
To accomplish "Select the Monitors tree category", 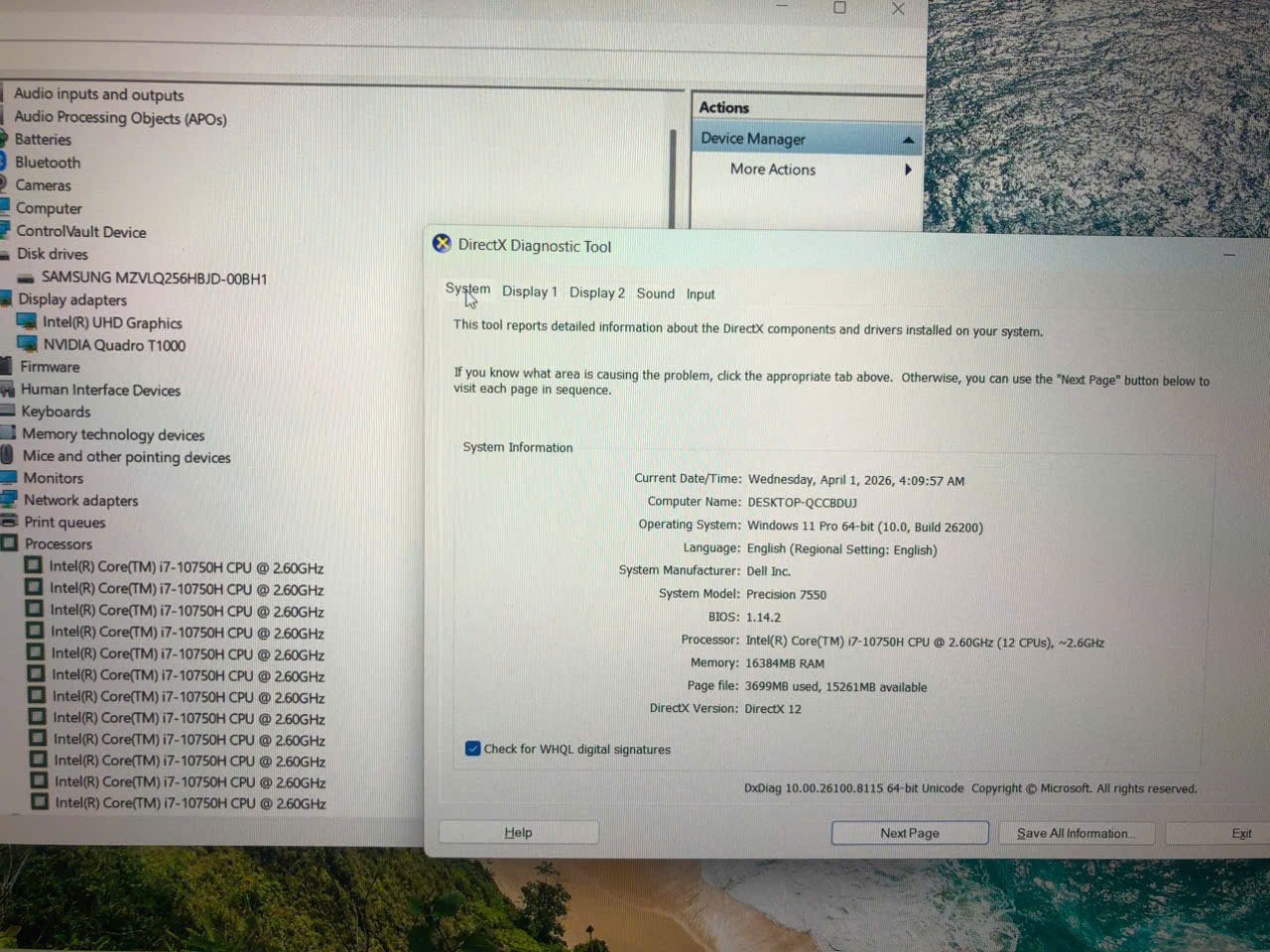I will [53, 478].
